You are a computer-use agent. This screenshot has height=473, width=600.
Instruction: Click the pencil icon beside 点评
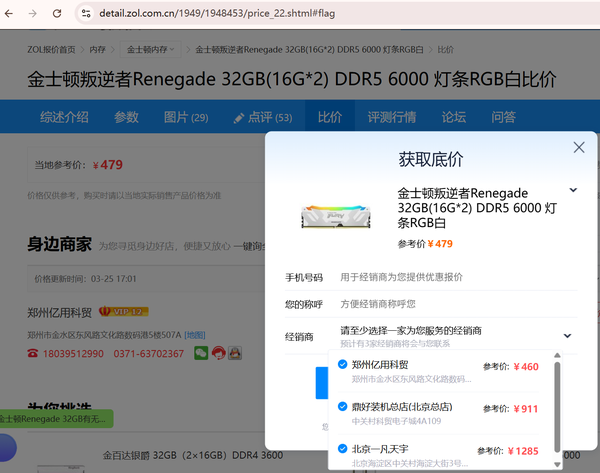tap(239, 118)
